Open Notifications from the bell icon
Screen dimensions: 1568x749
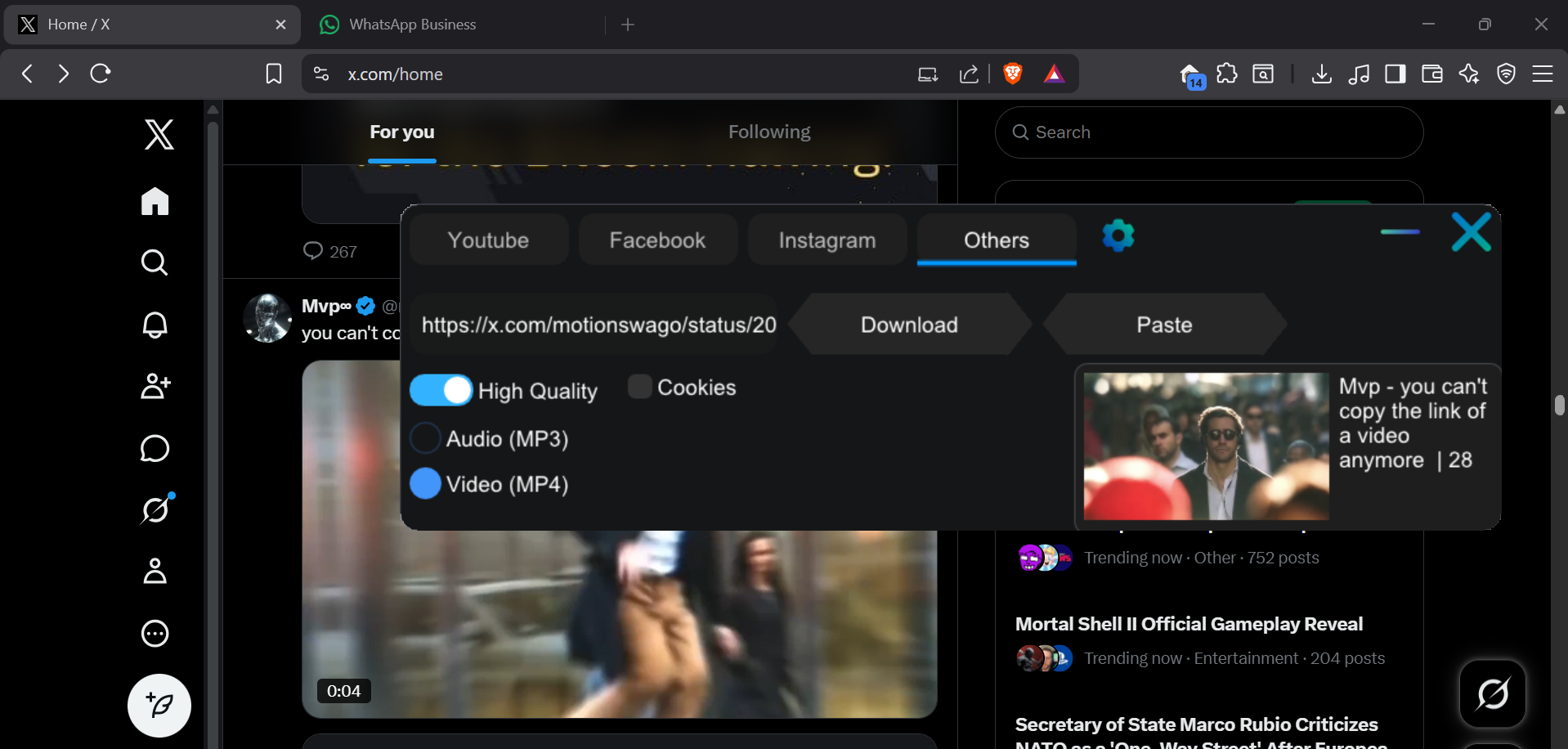155,325
